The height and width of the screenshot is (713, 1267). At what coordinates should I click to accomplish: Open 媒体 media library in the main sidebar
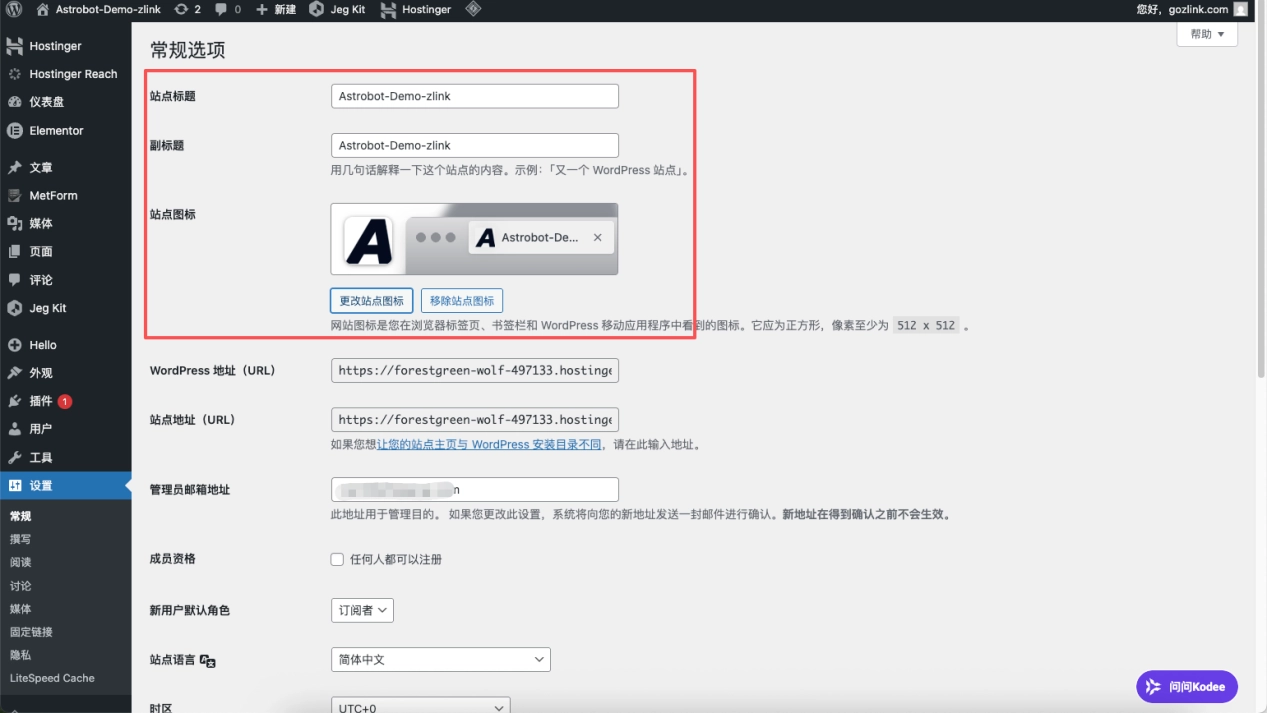65,224
